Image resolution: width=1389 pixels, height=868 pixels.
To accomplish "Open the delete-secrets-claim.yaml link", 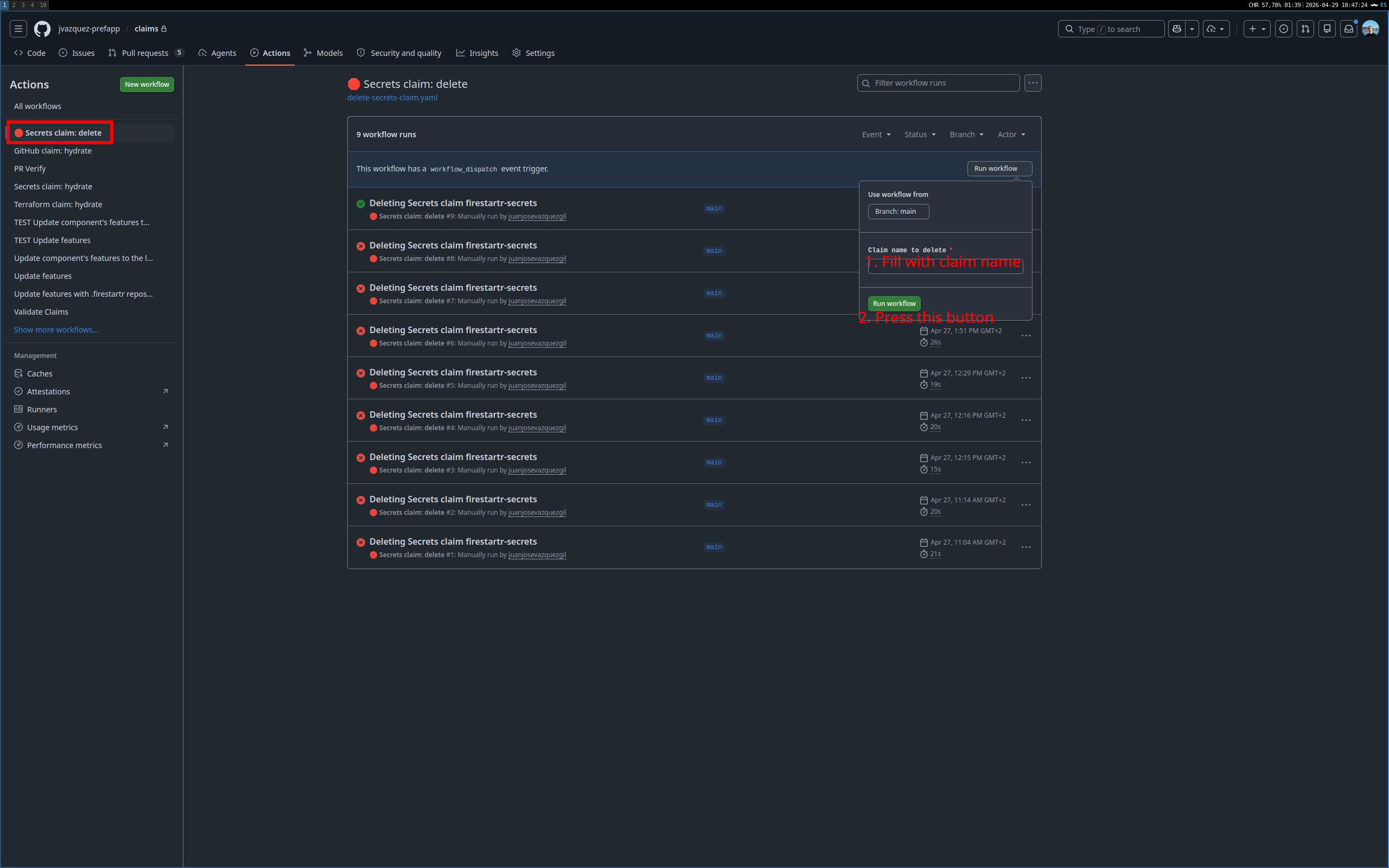I will (393, 98).
